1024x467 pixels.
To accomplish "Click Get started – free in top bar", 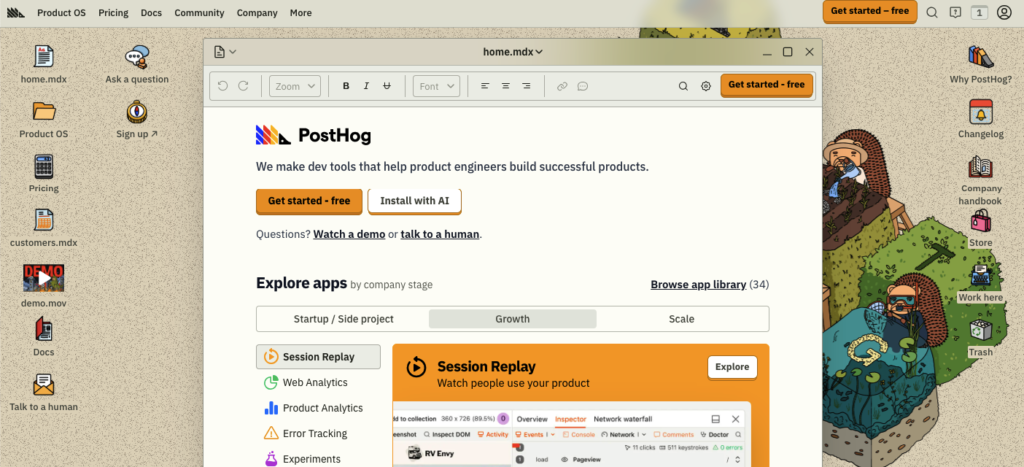I will [870, 11].
